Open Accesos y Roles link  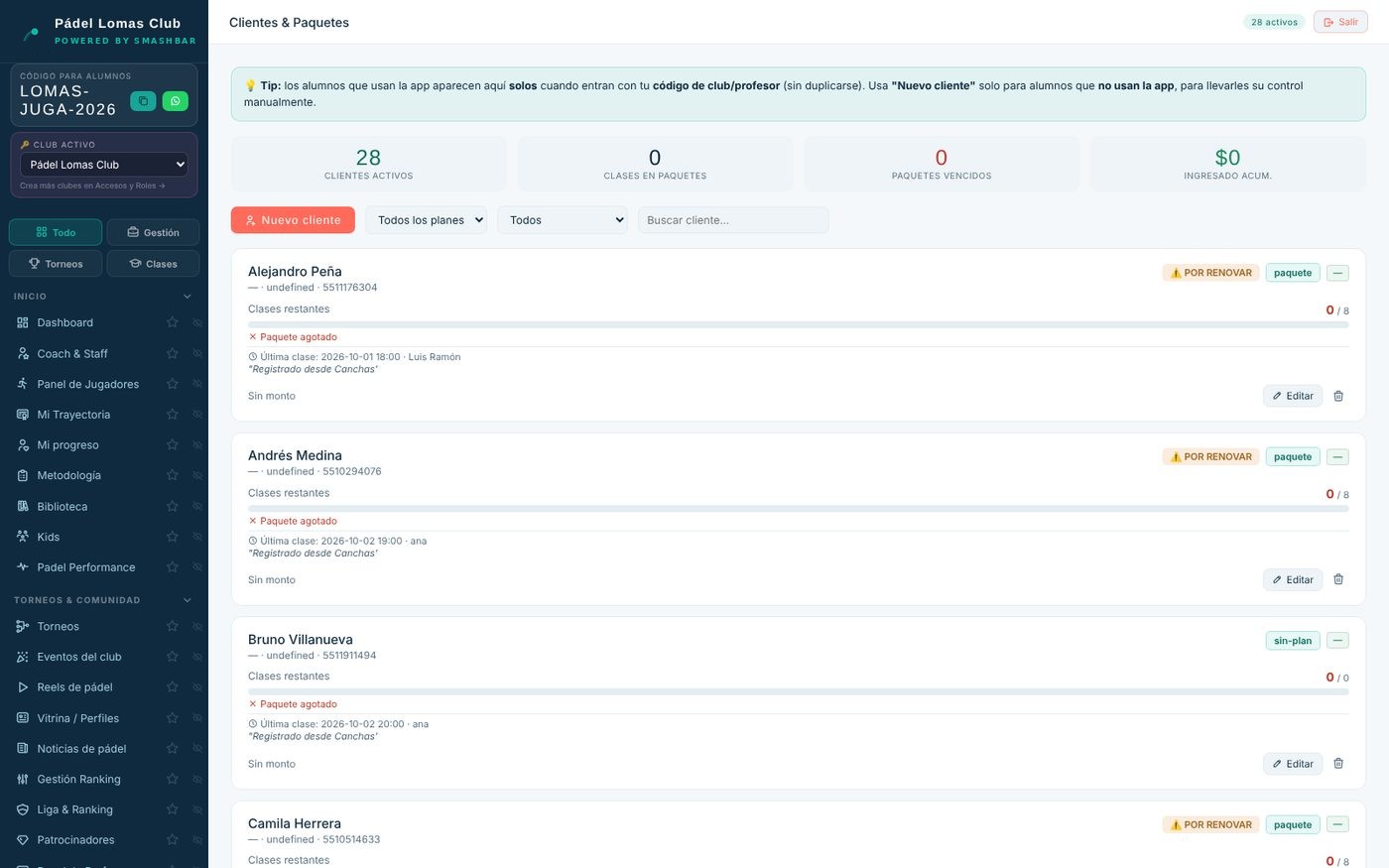92,186
